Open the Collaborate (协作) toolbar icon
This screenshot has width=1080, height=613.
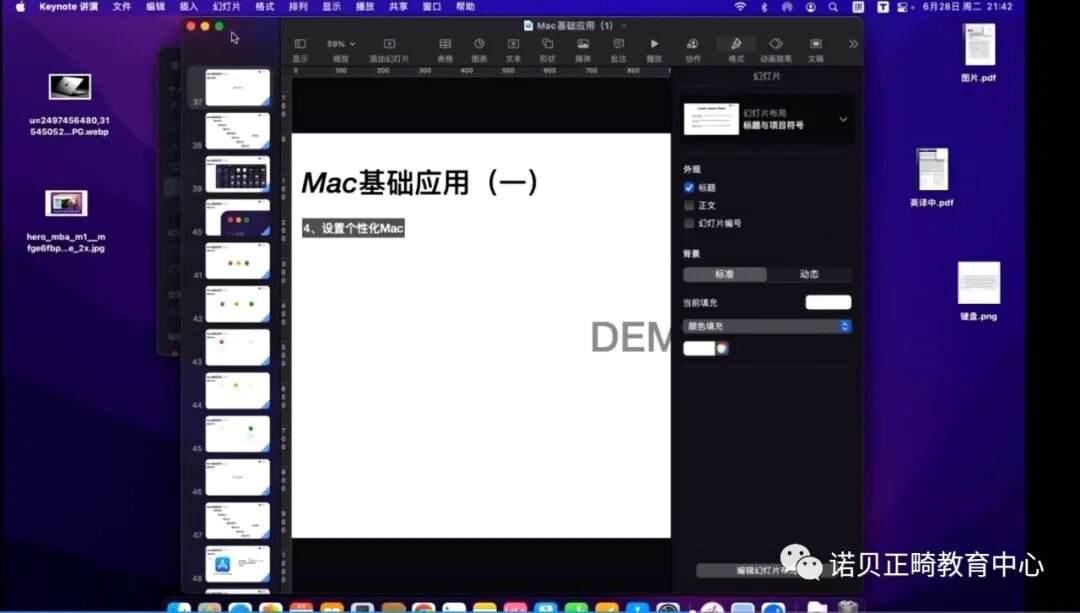692,44
